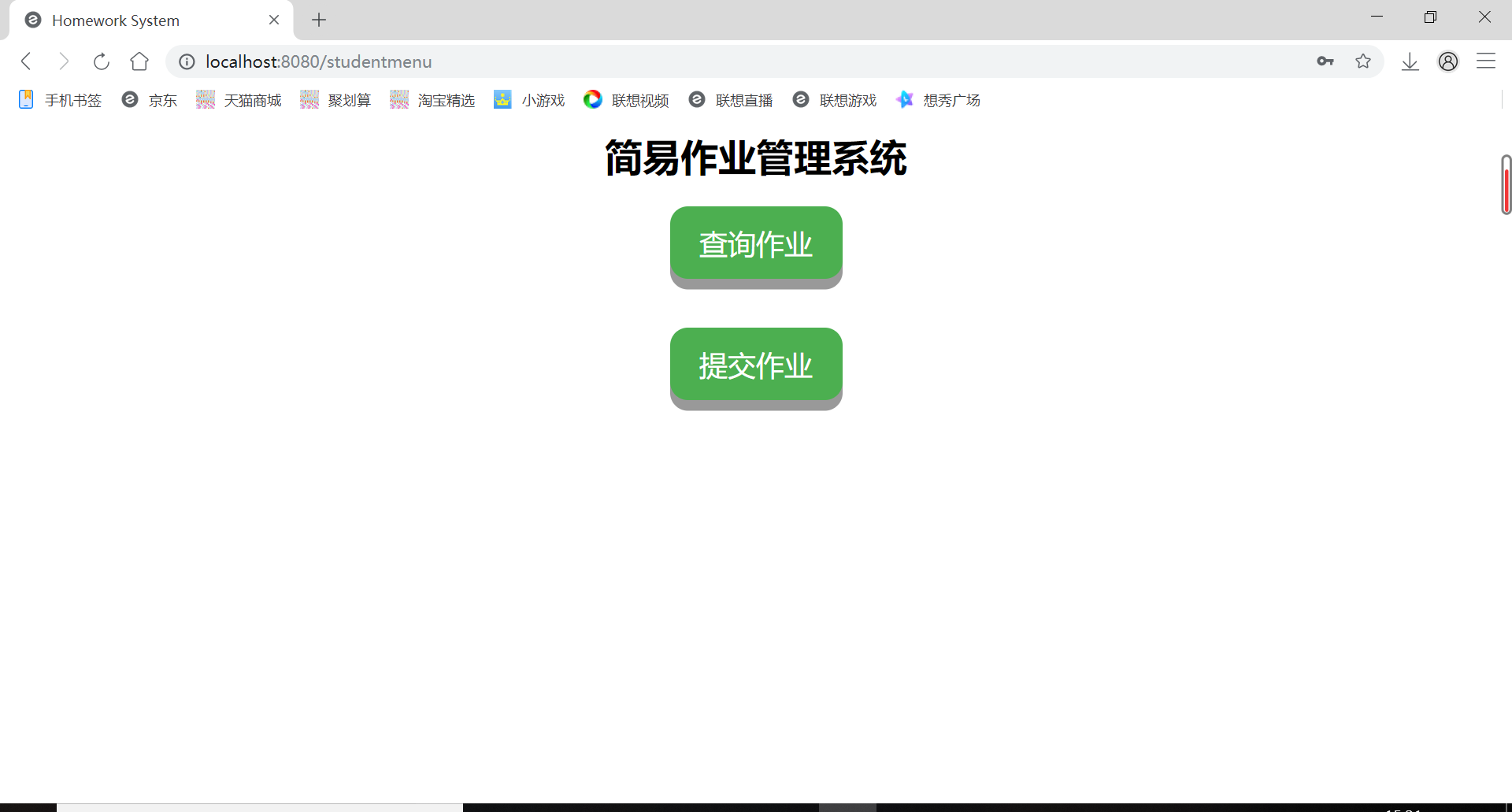Click the 提交作业 button
This screenshot has width=1512, height=812.
pyautogui.click(x=755, y=365)
